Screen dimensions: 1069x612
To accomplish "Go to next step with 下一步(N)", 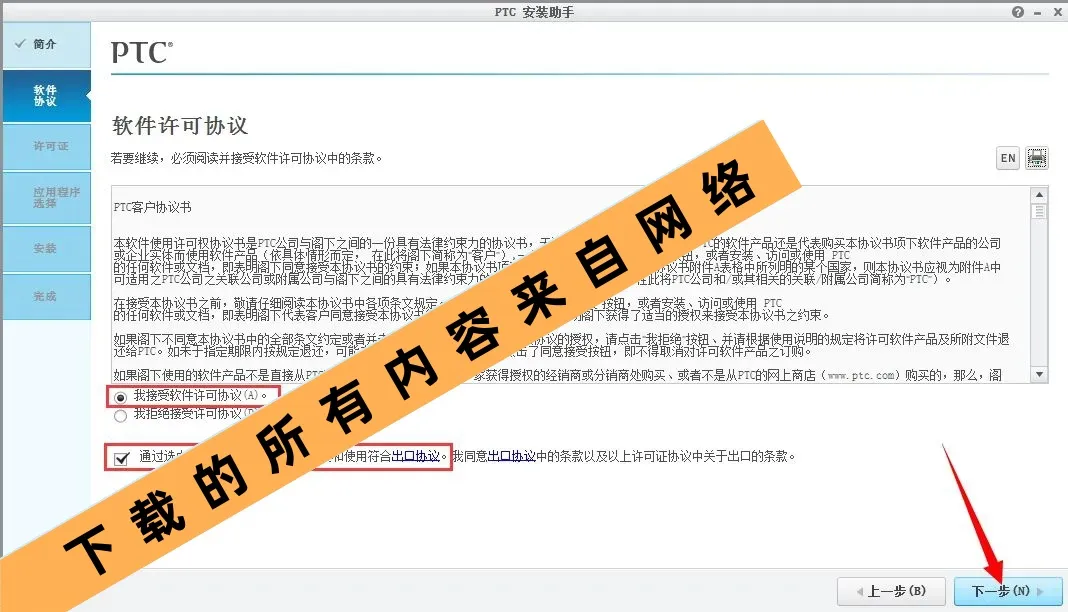I will click(x=1008, y=591).
